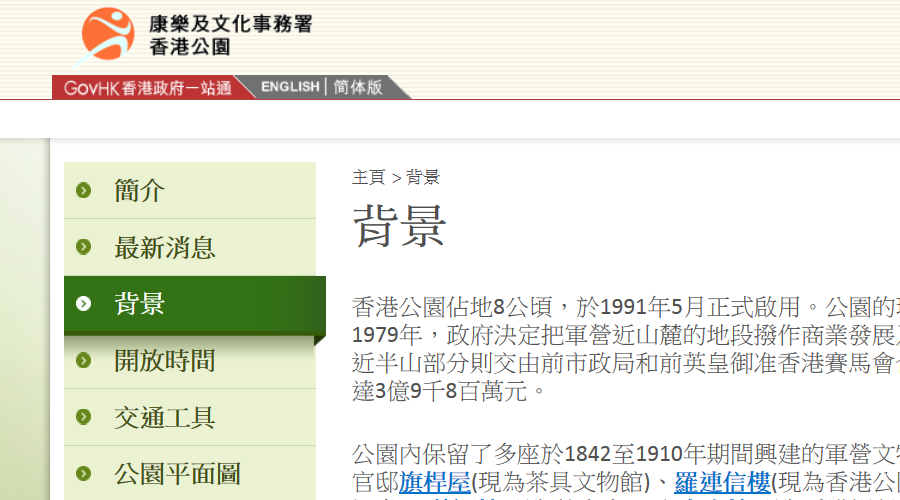Go to 主頁 via the breadcrumb
900x500 pixels.
[368, 177]
